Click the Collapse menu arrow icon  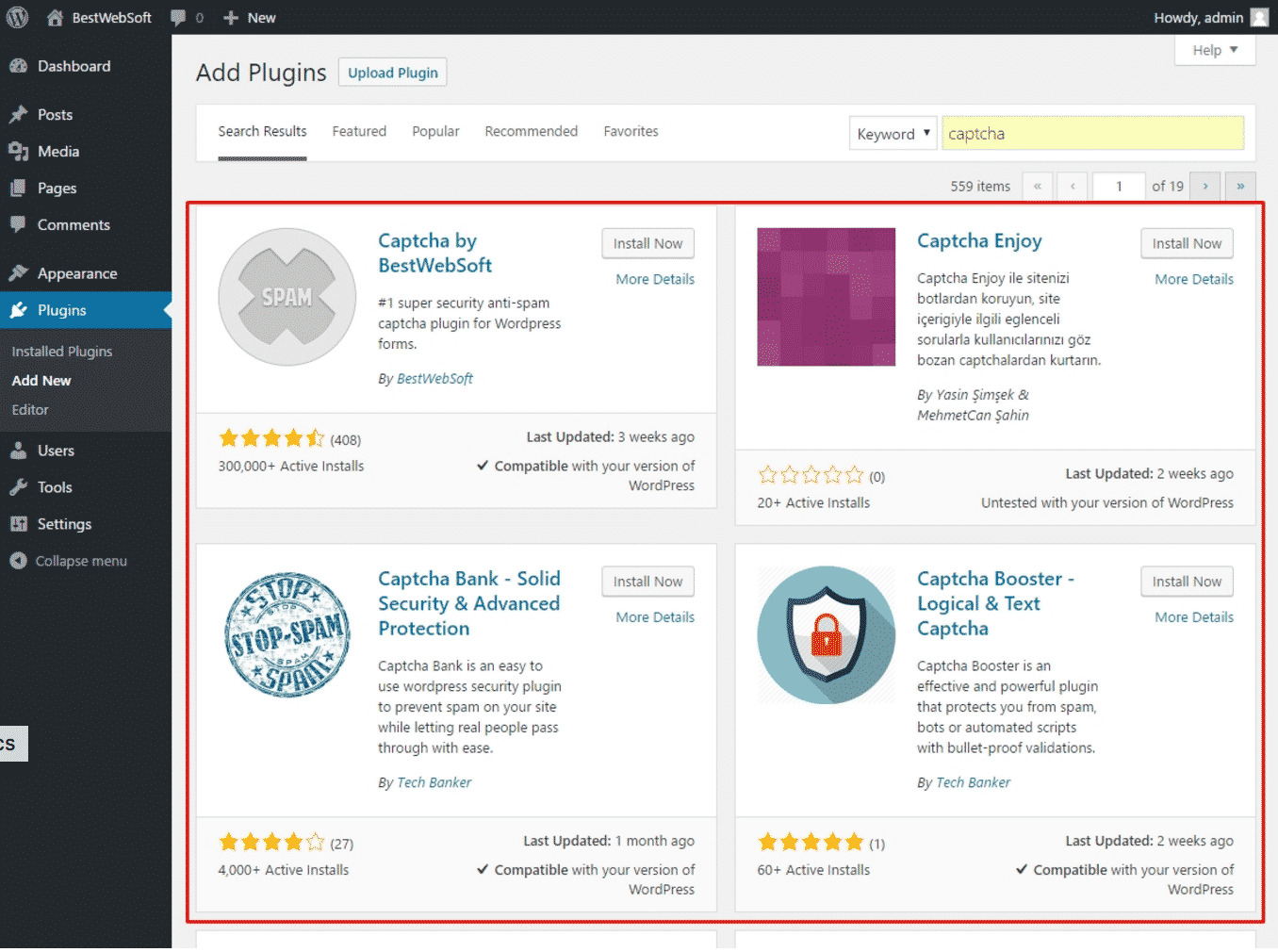(x=18, y=561)
